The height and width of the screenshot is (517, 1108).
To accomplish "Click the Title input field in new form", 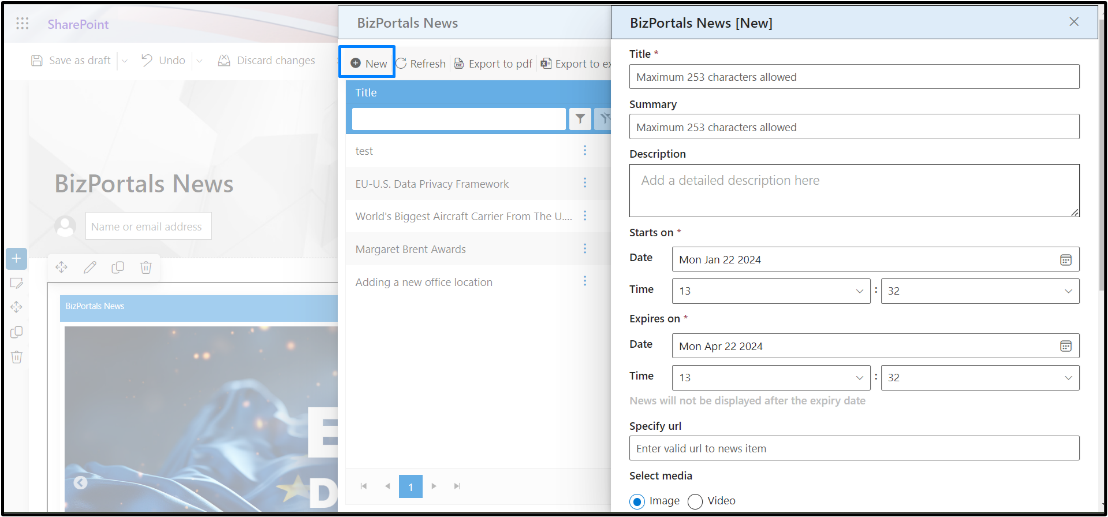I will (x=854, y=77).
